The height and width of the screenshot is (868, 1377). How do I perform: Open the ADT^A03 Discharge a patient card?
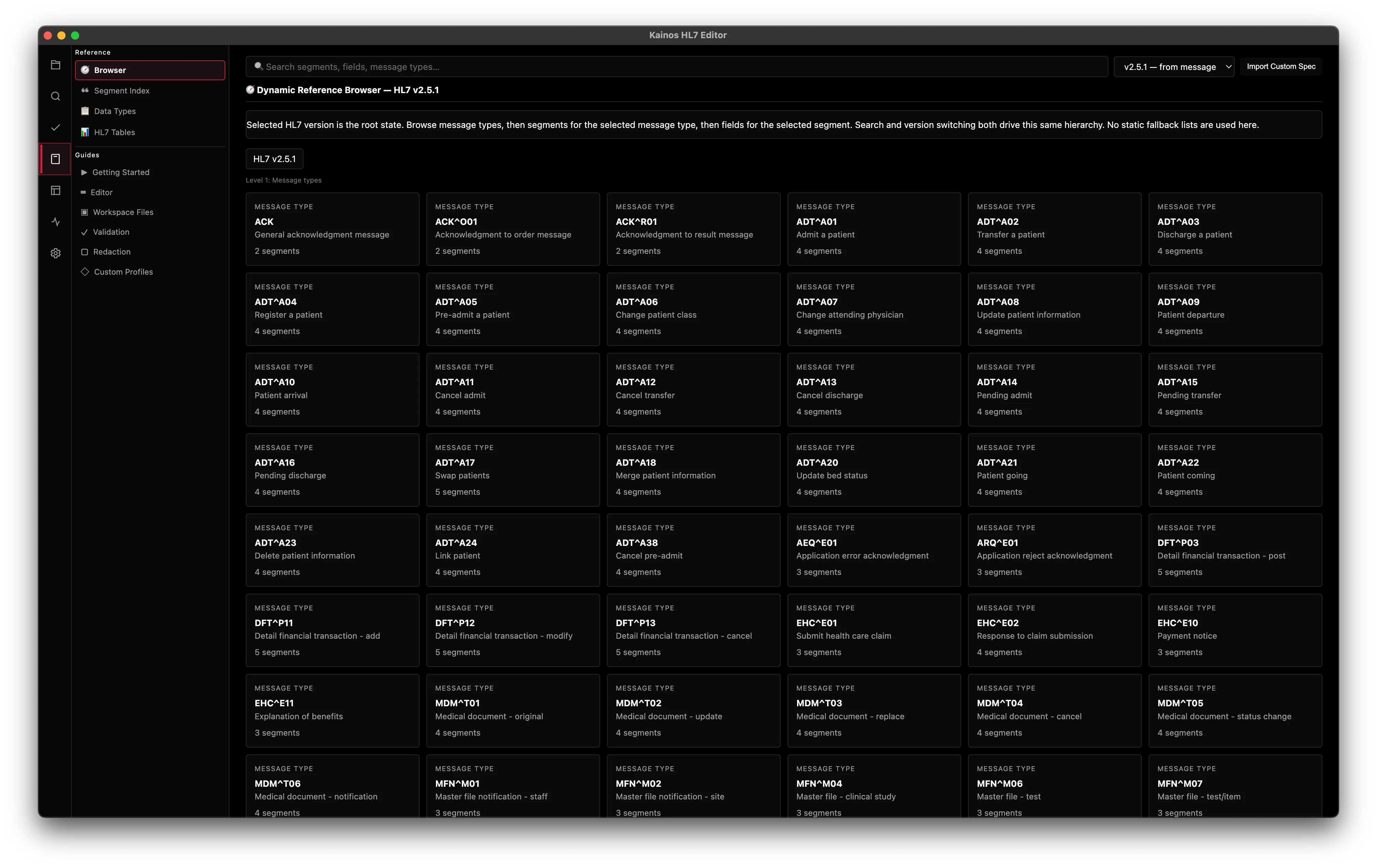pyautogui.click(x=1235, y=229)
